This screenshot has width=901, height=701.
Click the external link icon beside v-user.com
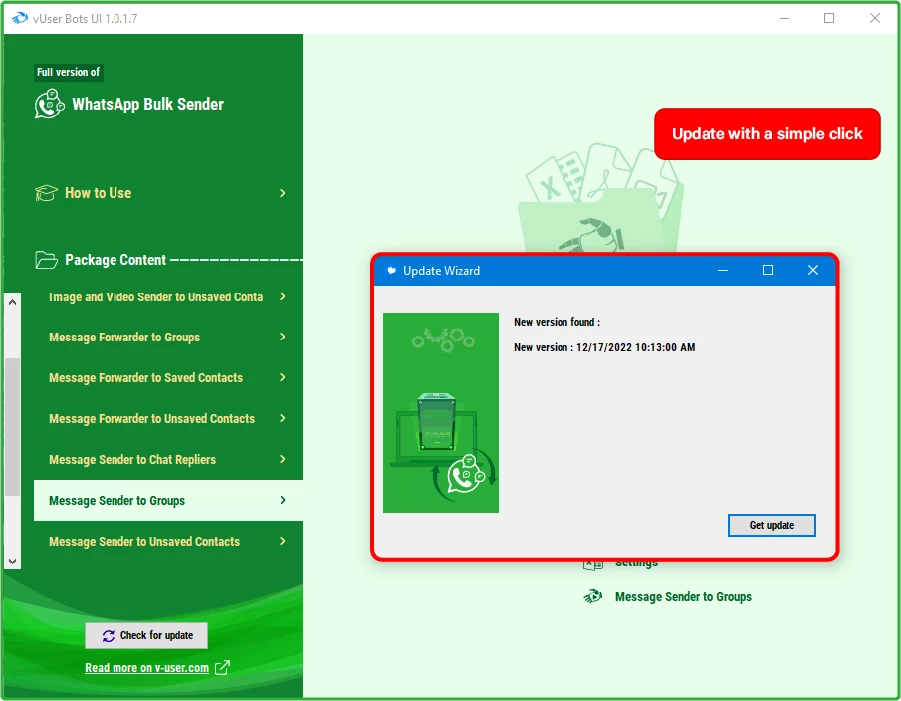(x=222, y=668)
